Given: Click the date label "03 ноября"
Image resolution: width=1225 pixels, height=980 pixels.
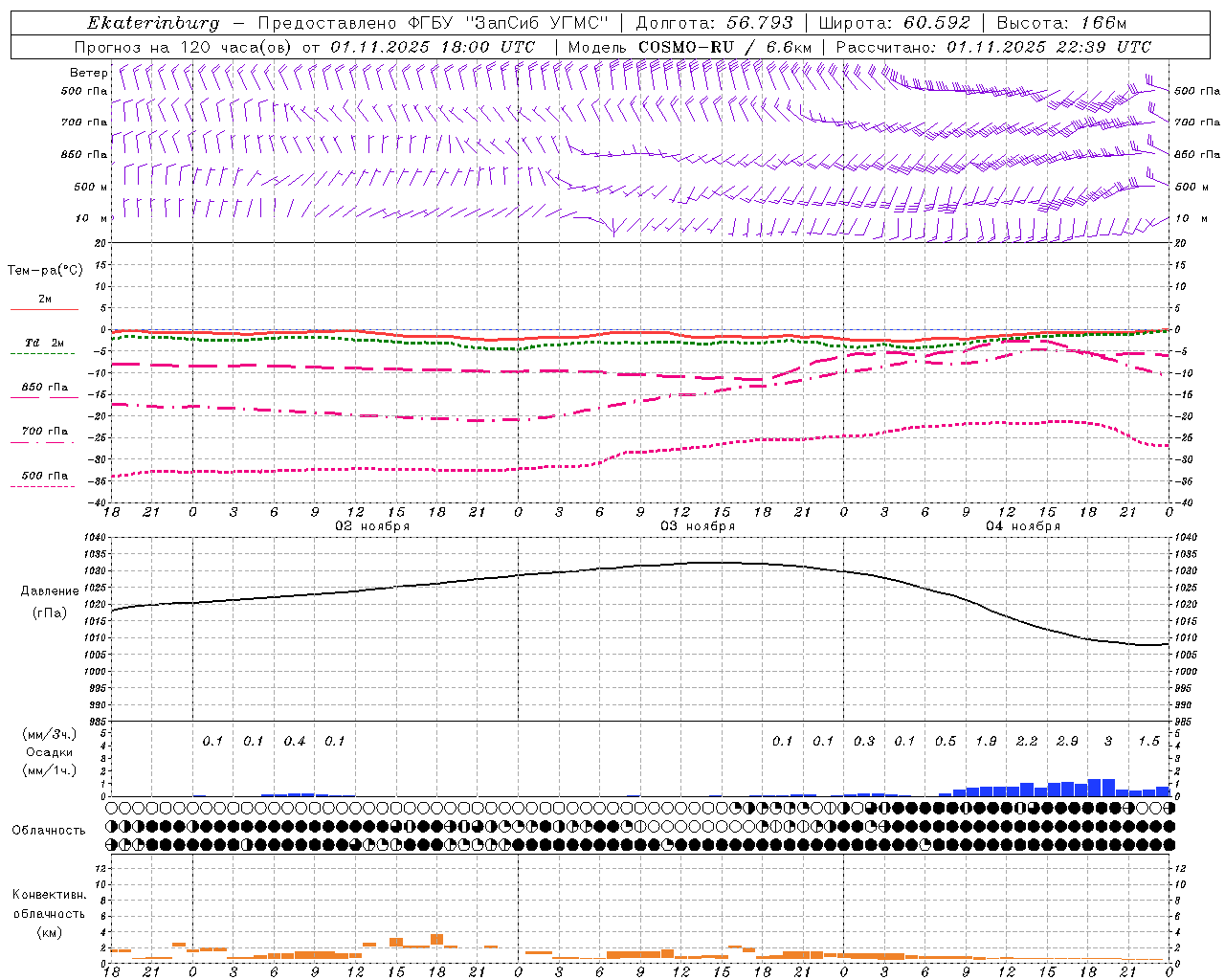Looking at the screenshot, I should pos(698,526).
